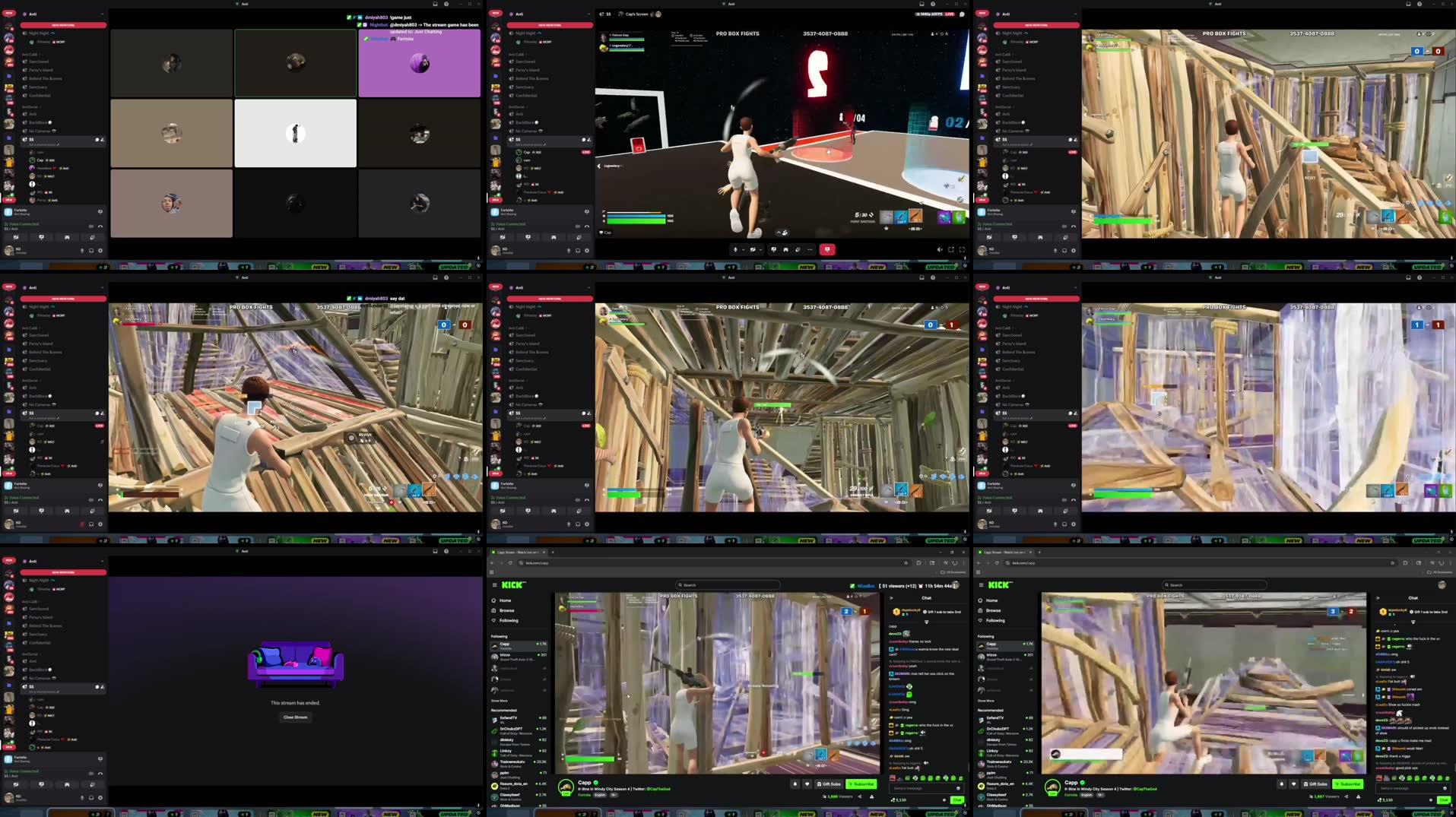Click NEW MENTIONS bar in stream-ended Discord window
Viewport: 1456px width, 817px height.
click(63, 572)
